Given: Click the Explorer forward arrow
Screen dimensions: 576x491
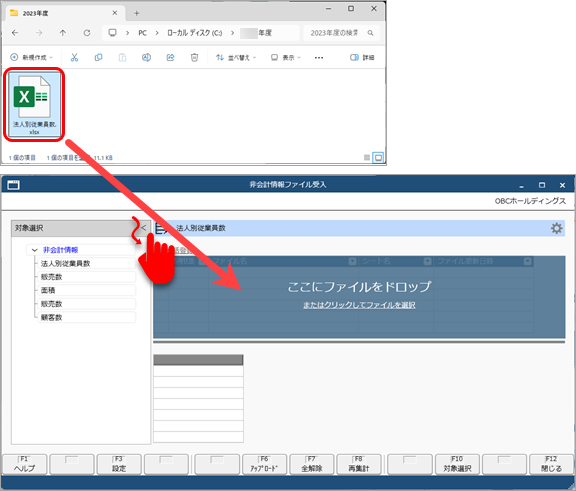Looking at the screenshot, I should [x=39, y=33].
